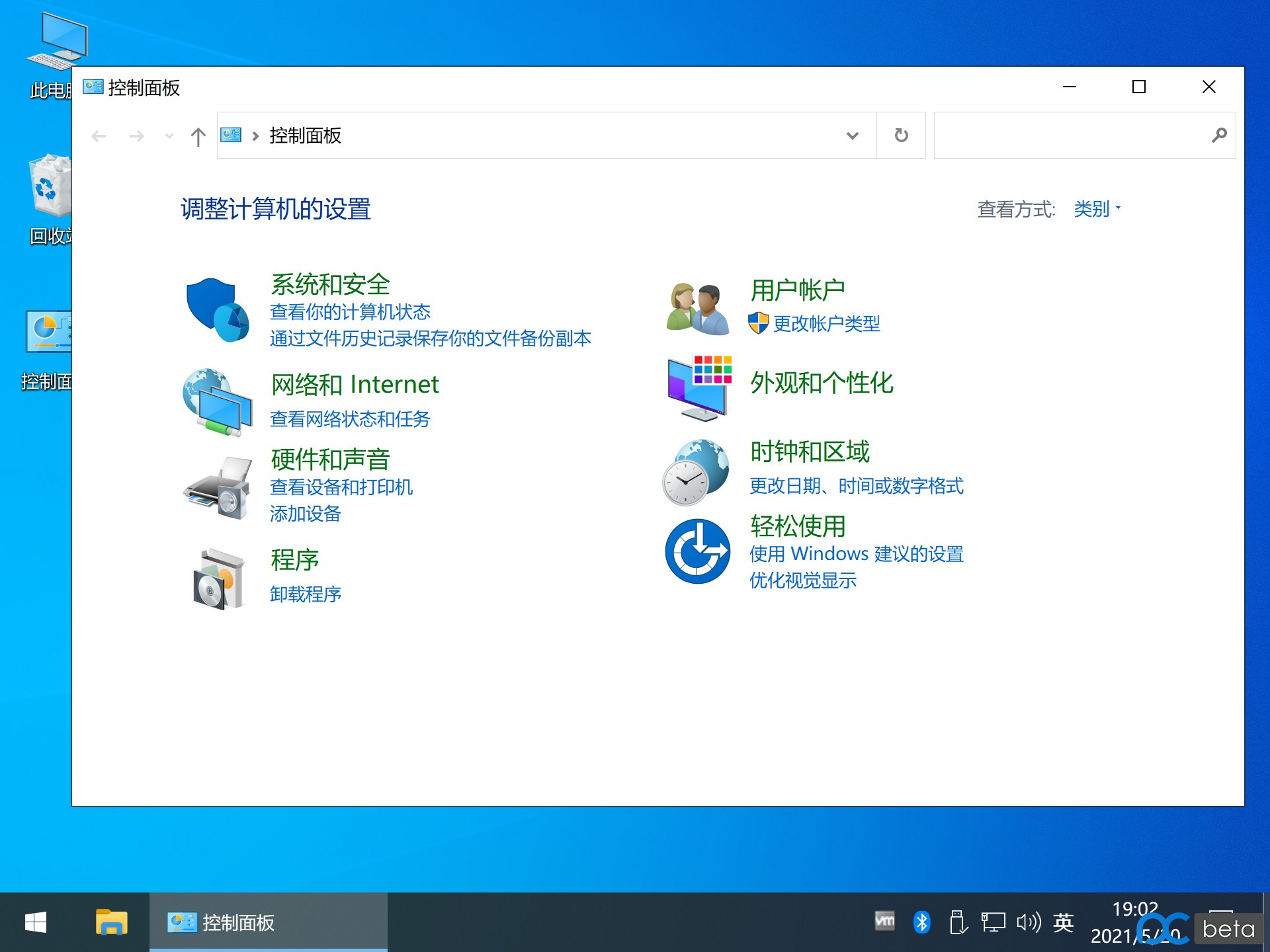
Task: Open the 类别 view mode dropdown
Action: (1097, 209)
